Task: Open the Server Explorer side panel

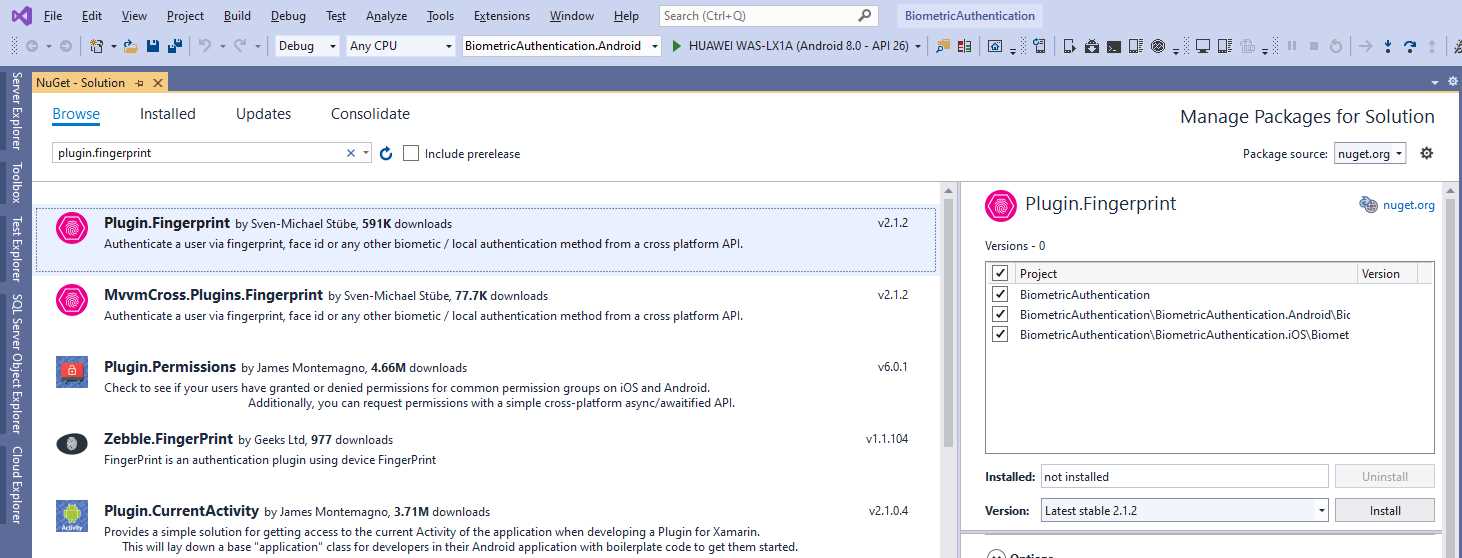Action: click(x=16, y=111)
